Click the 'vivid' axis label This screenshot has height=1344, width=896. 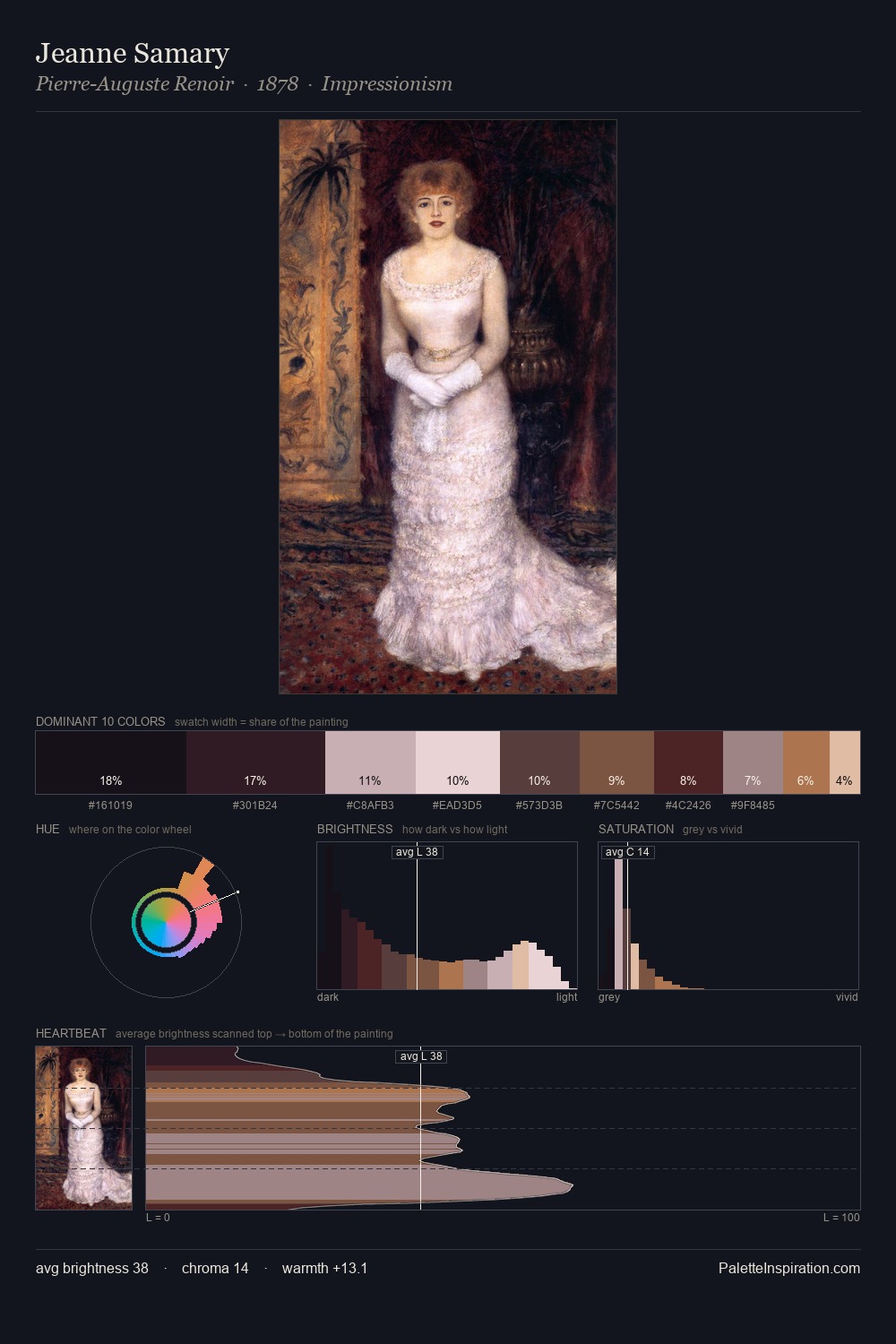[x=847, y=996]
